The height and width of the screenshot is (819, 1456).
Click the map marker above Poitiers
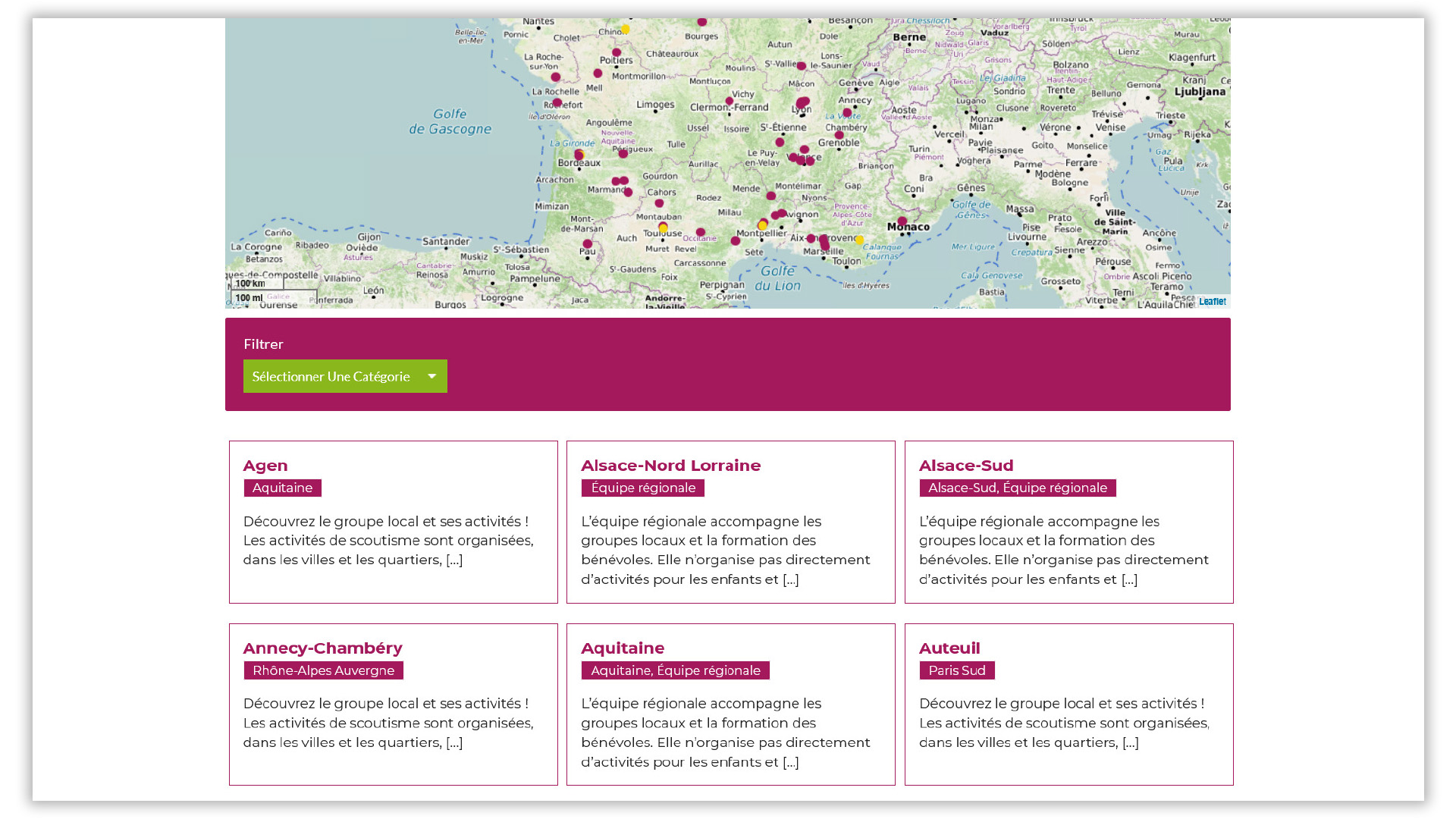[617, 53]
